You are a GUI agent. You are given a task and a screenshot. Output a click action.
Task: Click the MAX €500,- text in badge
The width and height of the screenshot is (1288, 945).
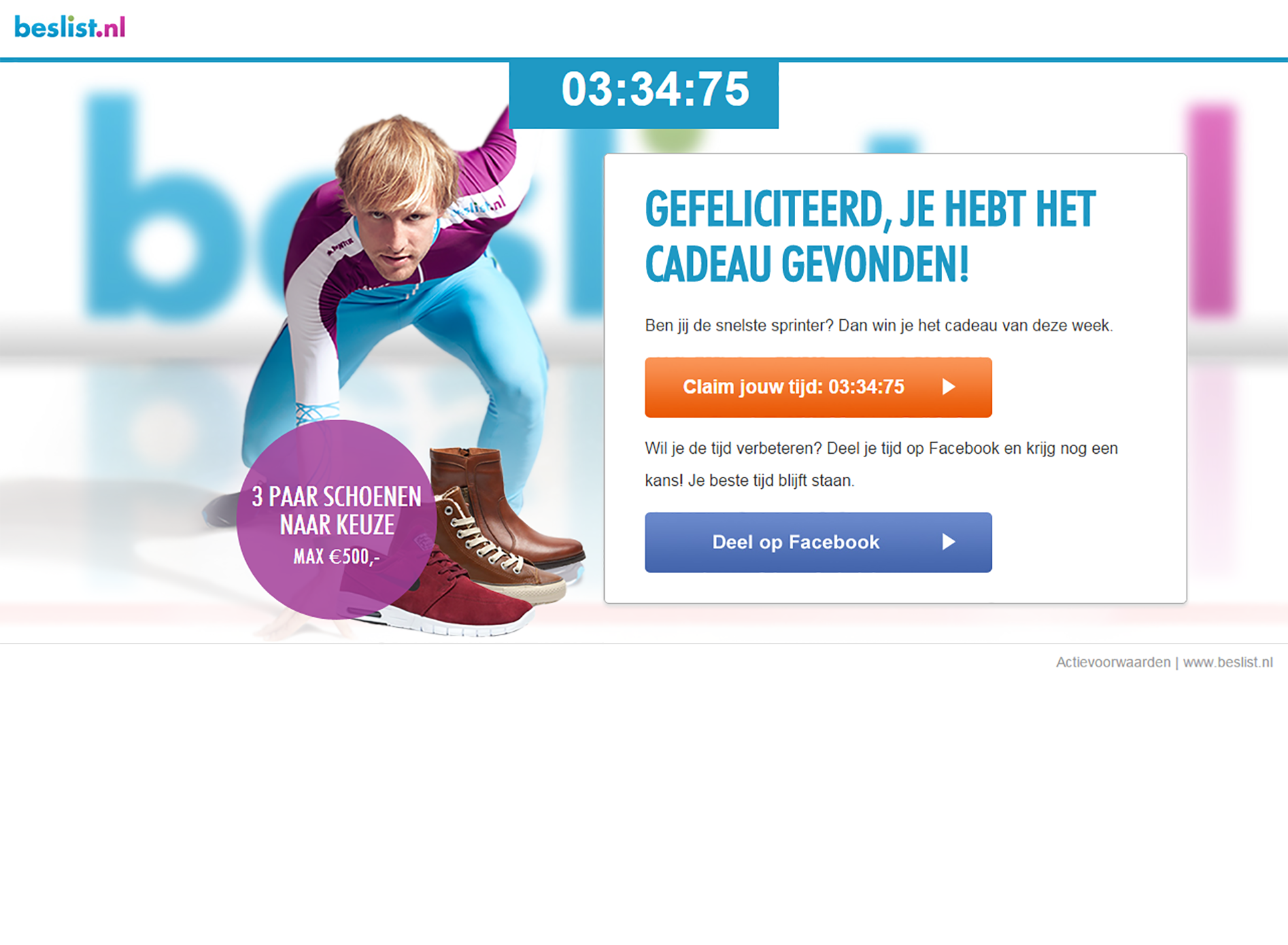tap(336, 557)
